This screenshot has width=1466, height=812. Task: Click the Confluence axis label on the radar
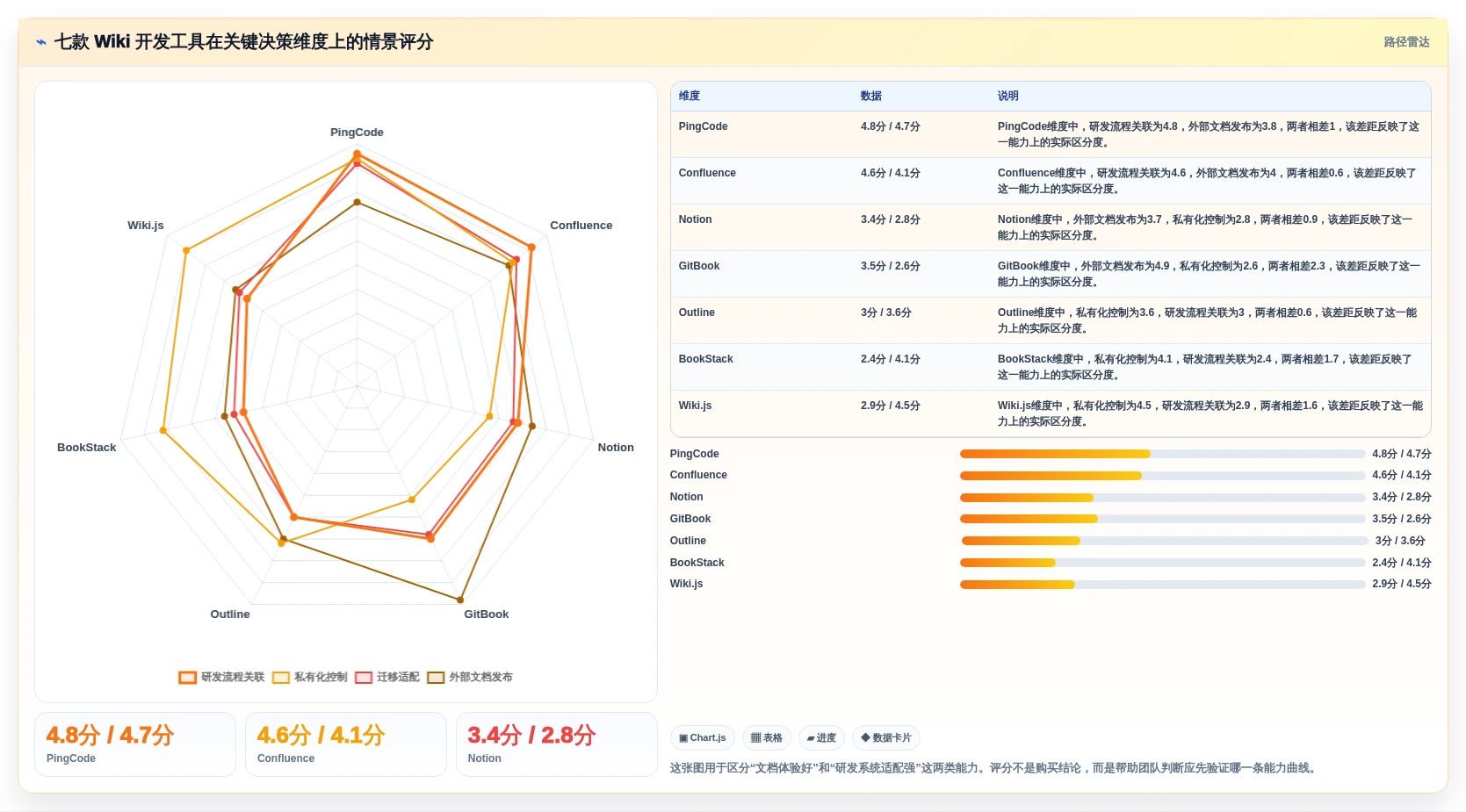[581, 226]
